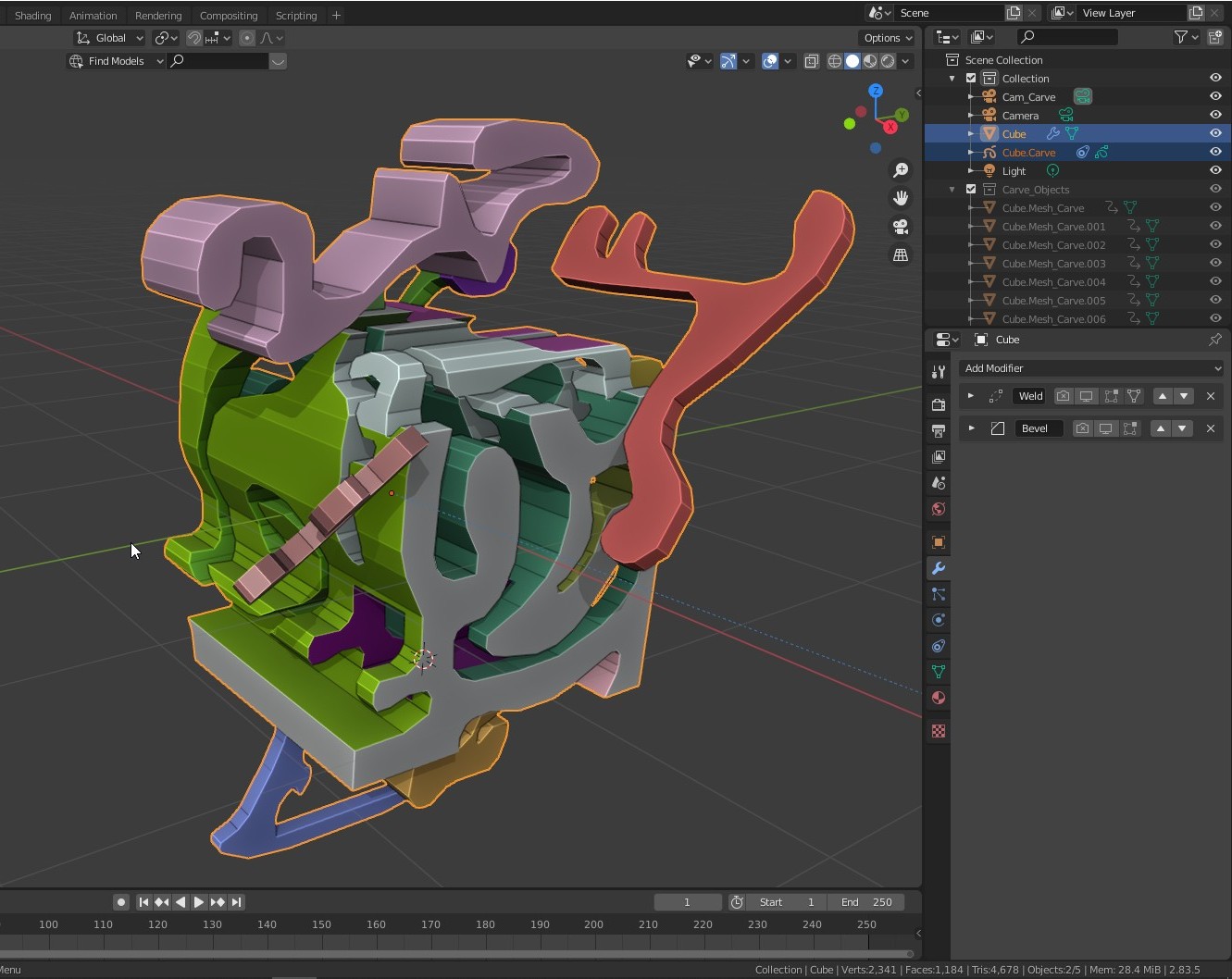The height and width of the screenshot is (979, 1232).
Task: Click the Options button in viewport header
Action: click(886, 38)
